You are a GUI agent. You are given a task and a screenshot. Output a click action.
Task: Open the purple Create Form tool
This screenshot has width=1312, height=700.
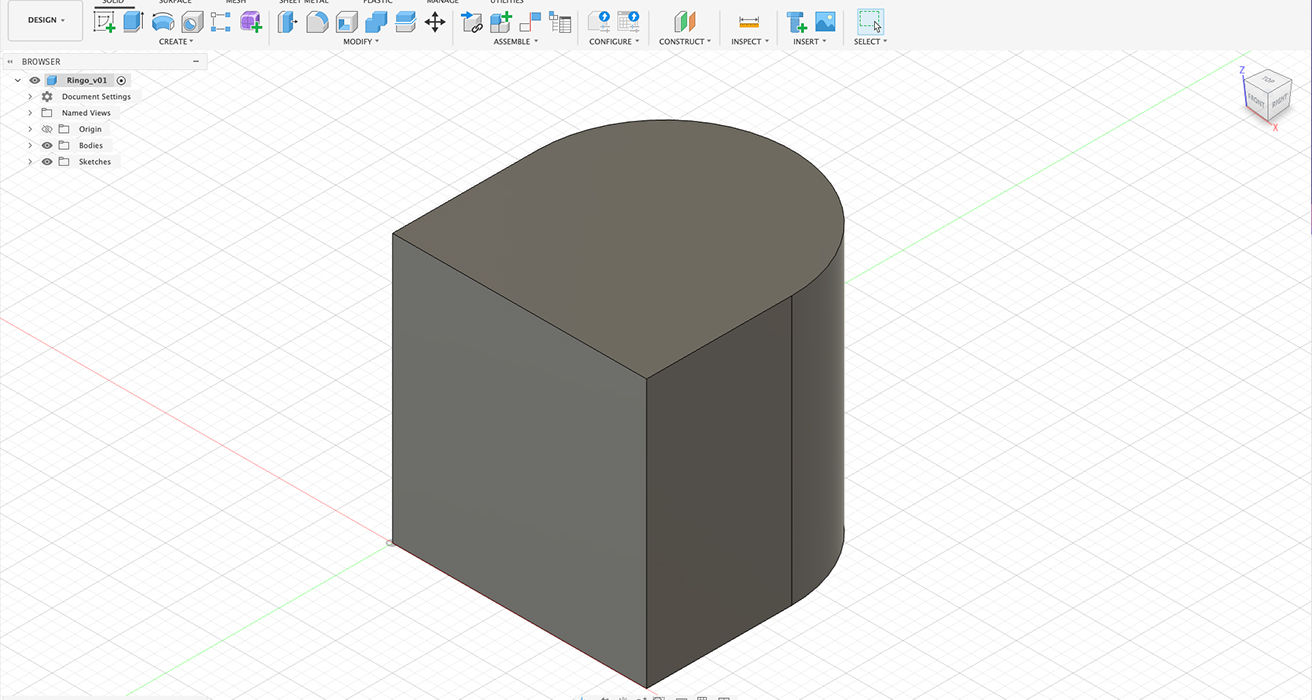click(251, 21)
